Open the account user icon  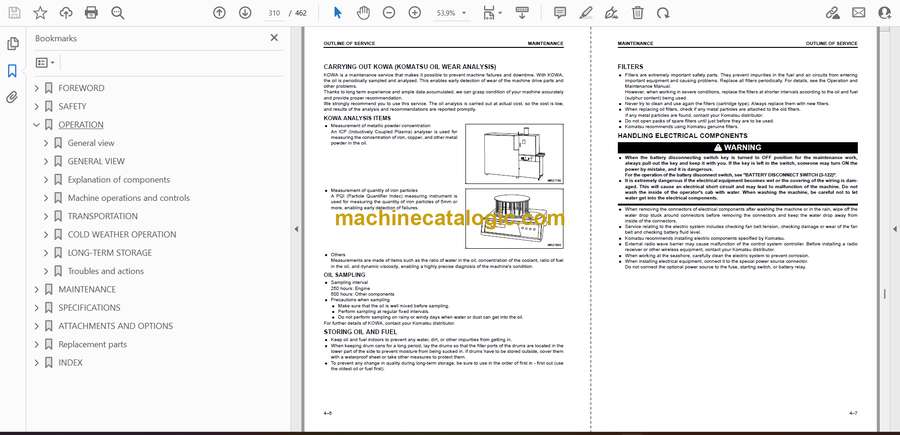click(885, 13)
